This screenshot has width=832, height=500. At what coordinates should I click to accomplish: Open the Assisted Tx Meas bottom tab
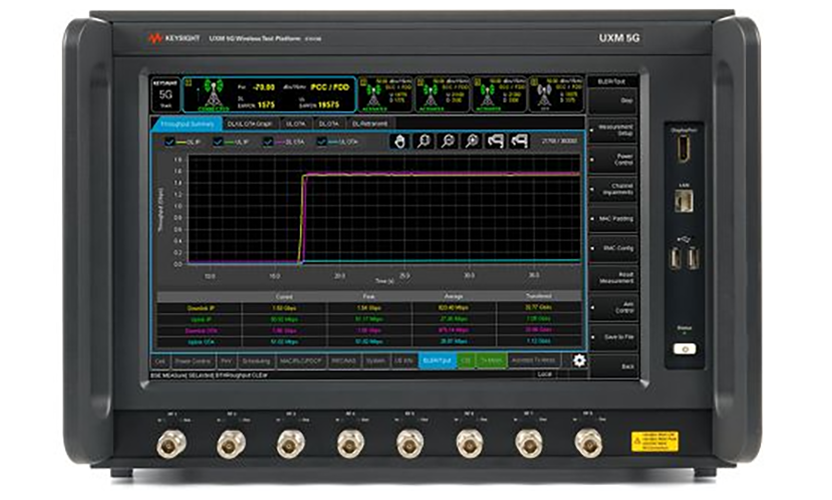click(x=533, y=361)
